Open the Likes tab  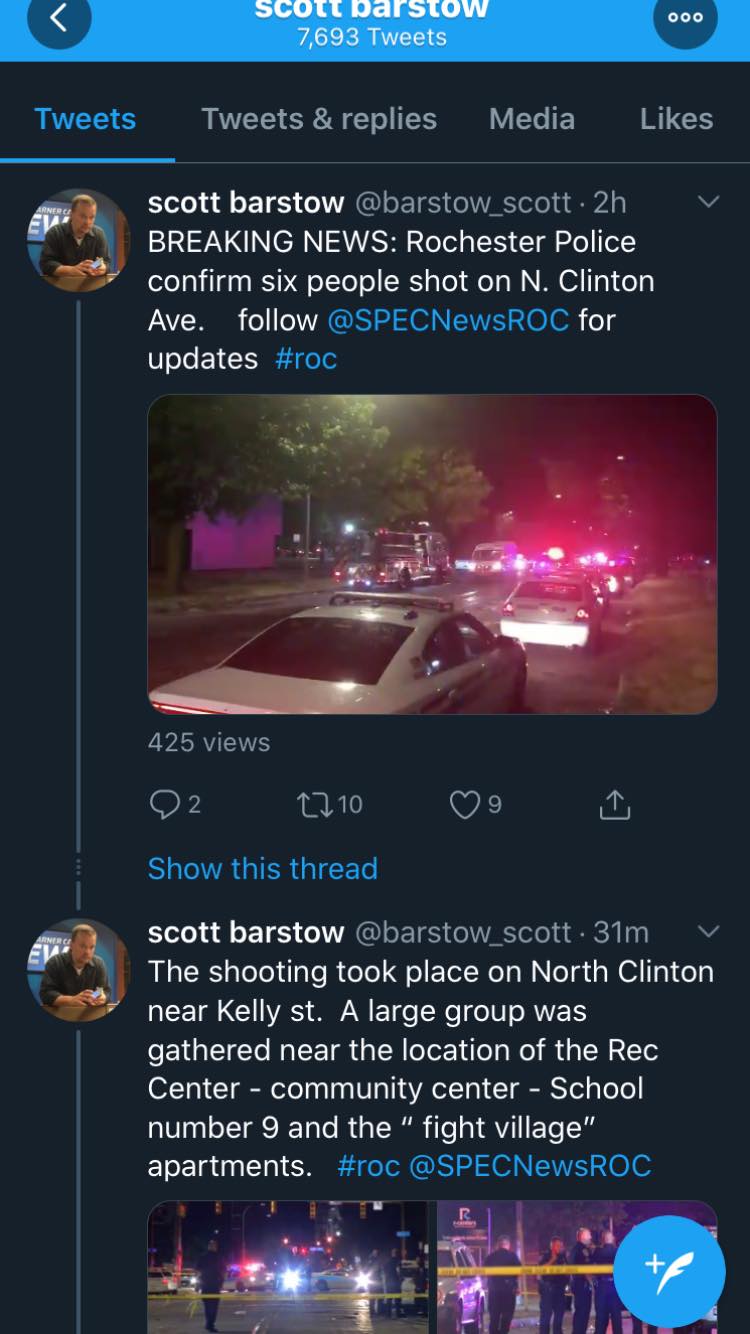[x=676, y=119]
